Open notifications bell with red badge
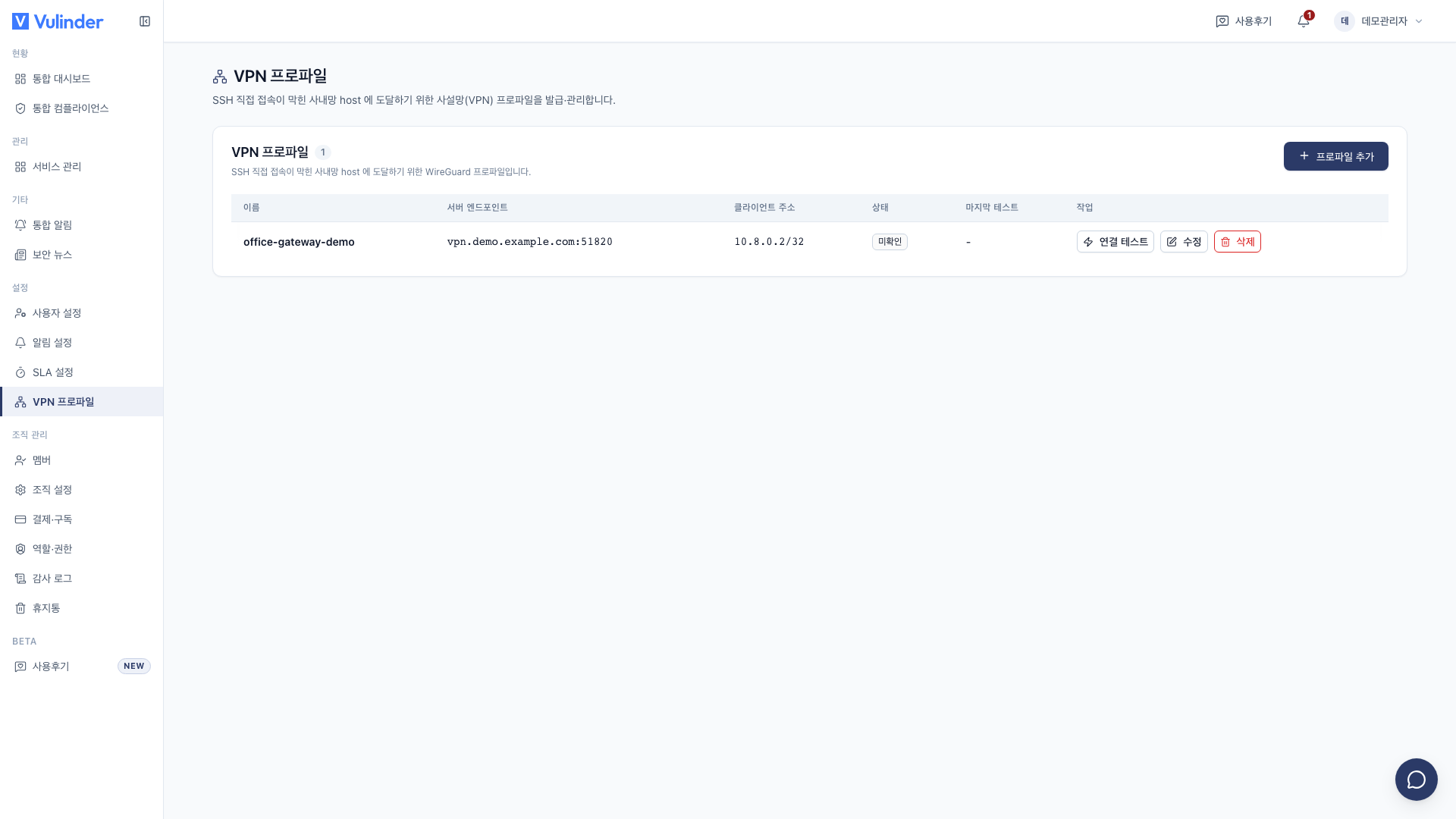The image size is (1456, 819). tap(1304, 21)
